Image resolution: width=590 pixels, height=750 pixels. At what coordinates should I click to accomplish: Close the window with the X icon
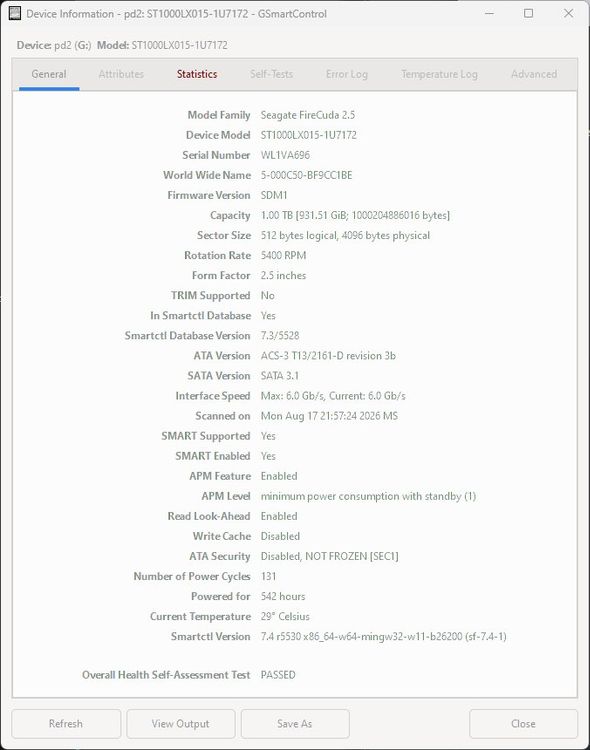tap(568, 13)
